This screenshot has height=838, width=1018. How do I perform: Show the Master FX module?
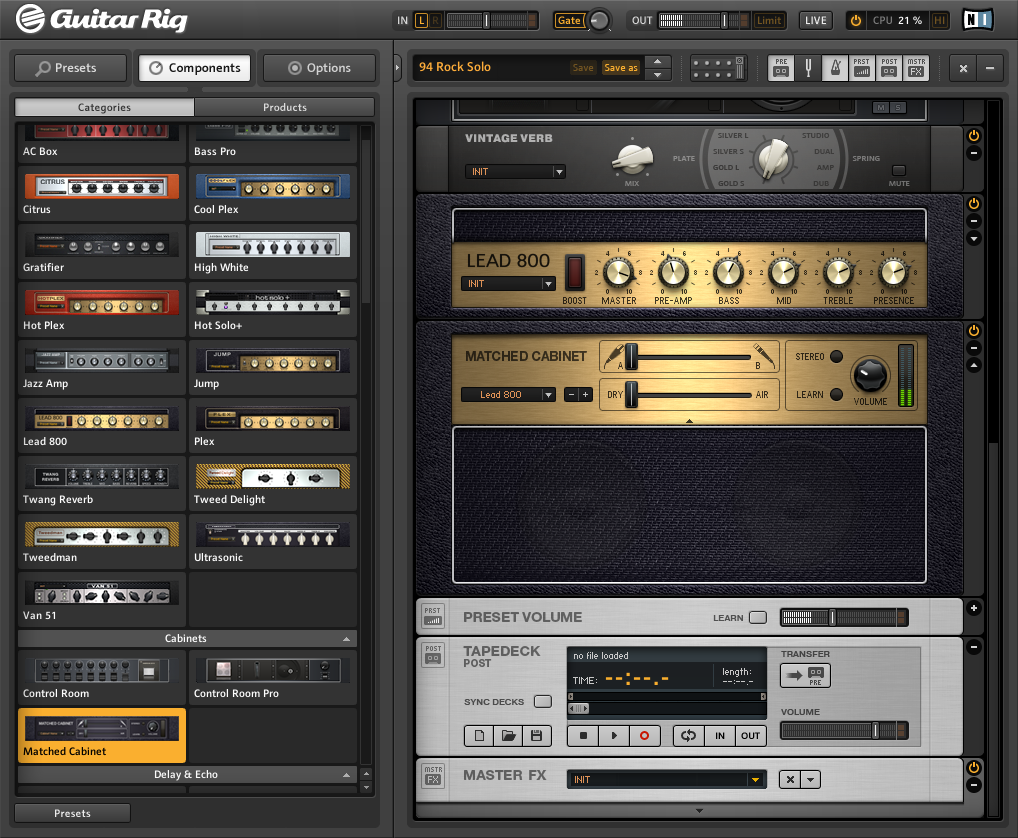pyautogui.click(x=916, y=68)
